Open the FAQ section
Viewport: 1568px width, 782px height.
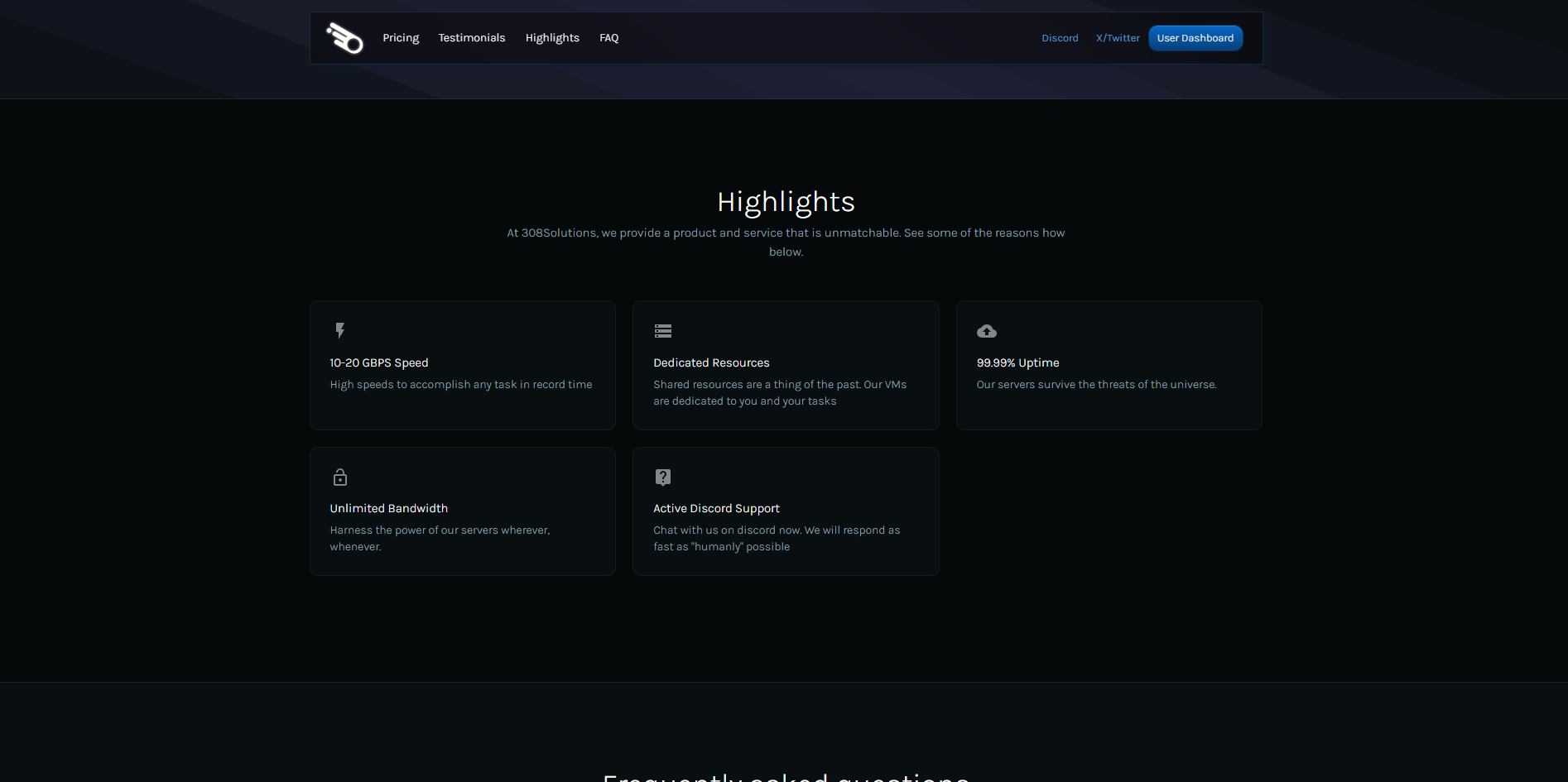(608, 37)
